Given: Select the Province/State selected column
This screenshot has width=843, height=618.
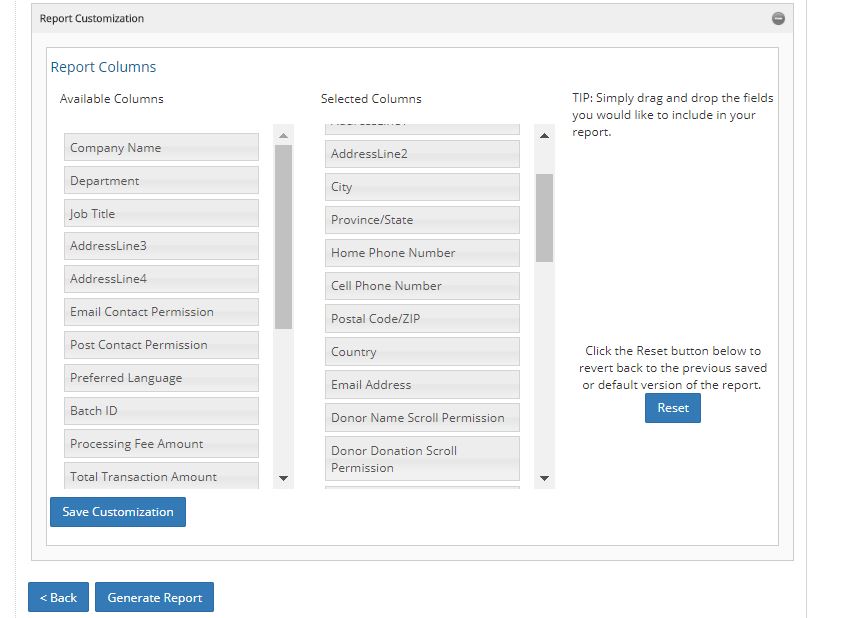Looking at the screenshot, I should [422, 220].
